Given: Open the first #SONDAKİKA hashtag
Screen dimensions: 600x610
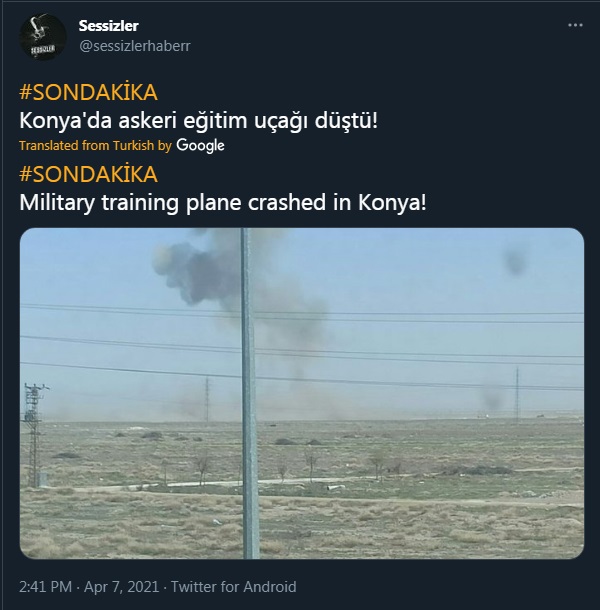Looking at the screenshot, I should point(88,93).
